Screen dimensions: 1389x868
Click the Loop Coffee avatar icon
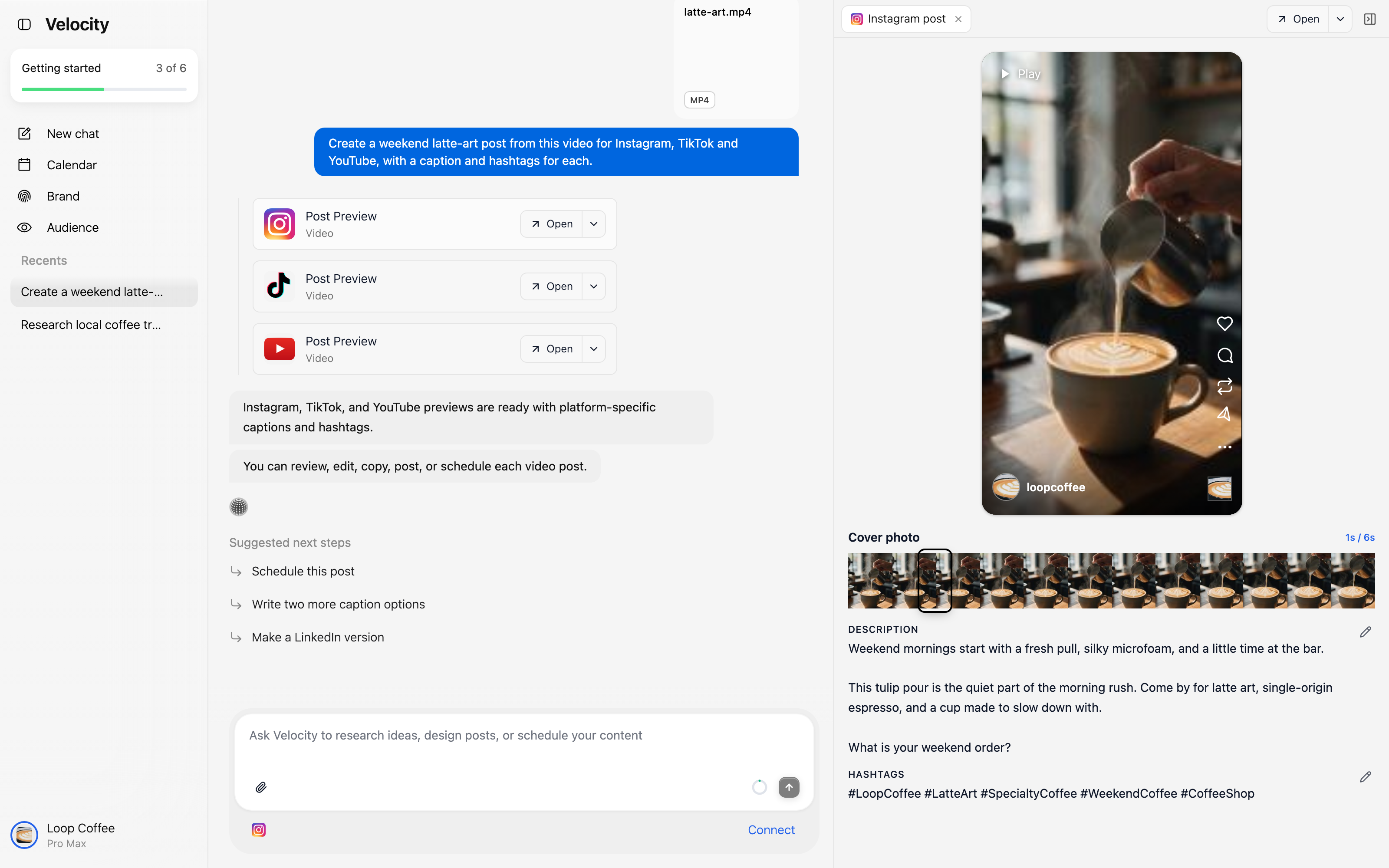[x=24, y=835]
